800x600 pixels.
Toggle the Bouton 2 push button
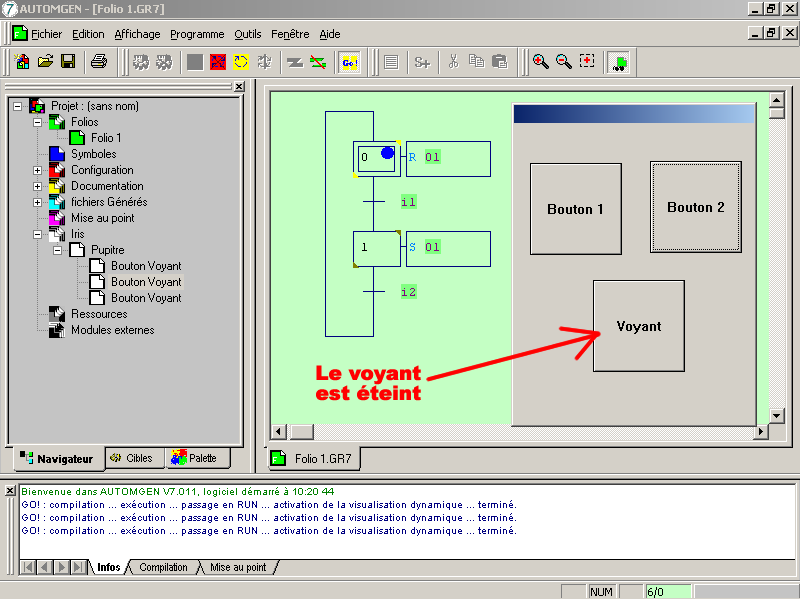point(696,207)
